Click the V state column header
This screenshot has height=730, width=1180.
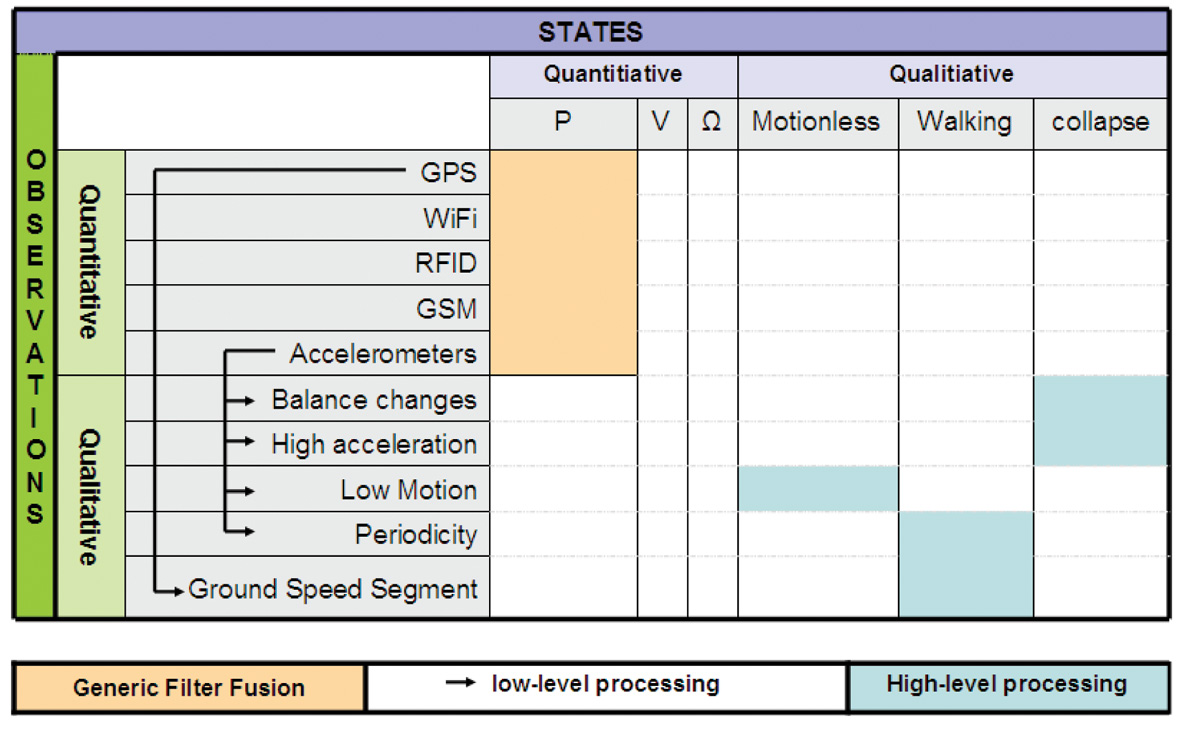click(661, 124)
